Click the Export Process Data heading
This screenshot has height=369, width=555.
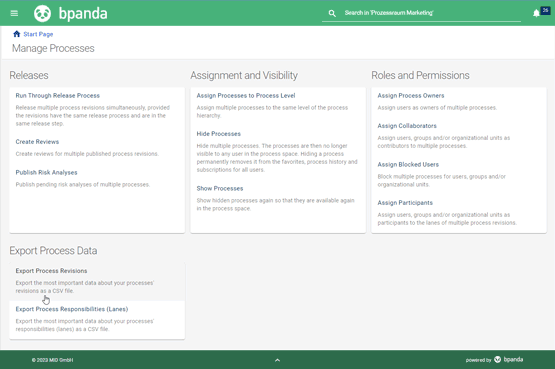click(53, 250)
